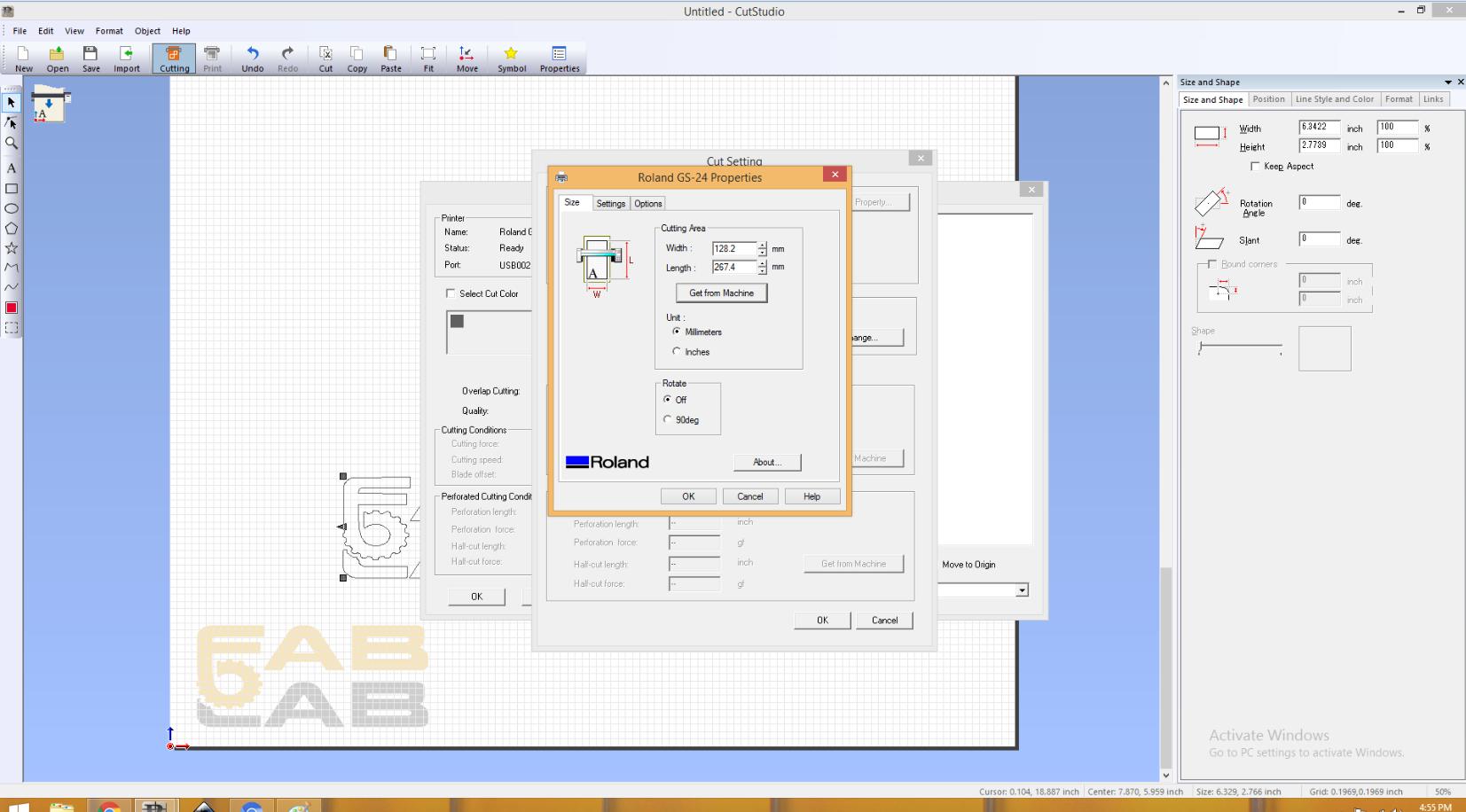This screenshot has width=1466, height=812.
Task: Click the red fill color swatch
Action: click(12, 308)
